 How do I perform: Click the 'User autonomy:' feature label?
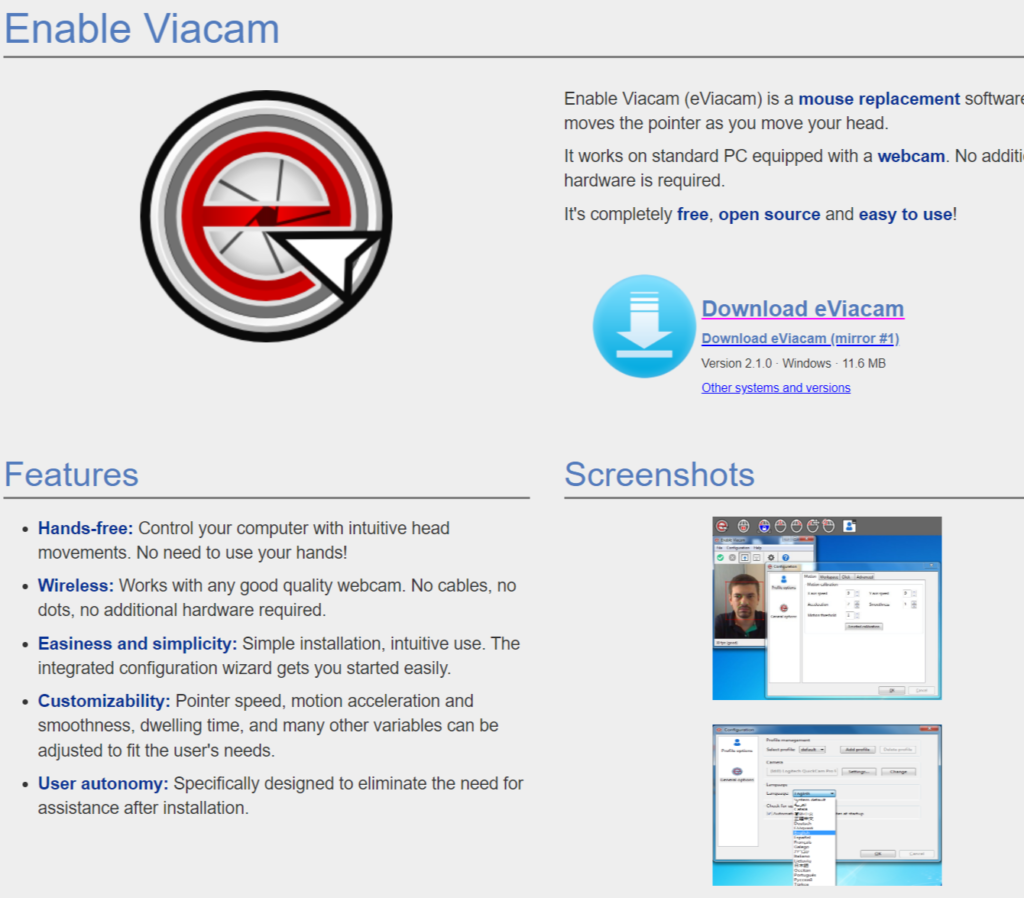point(103,784)
